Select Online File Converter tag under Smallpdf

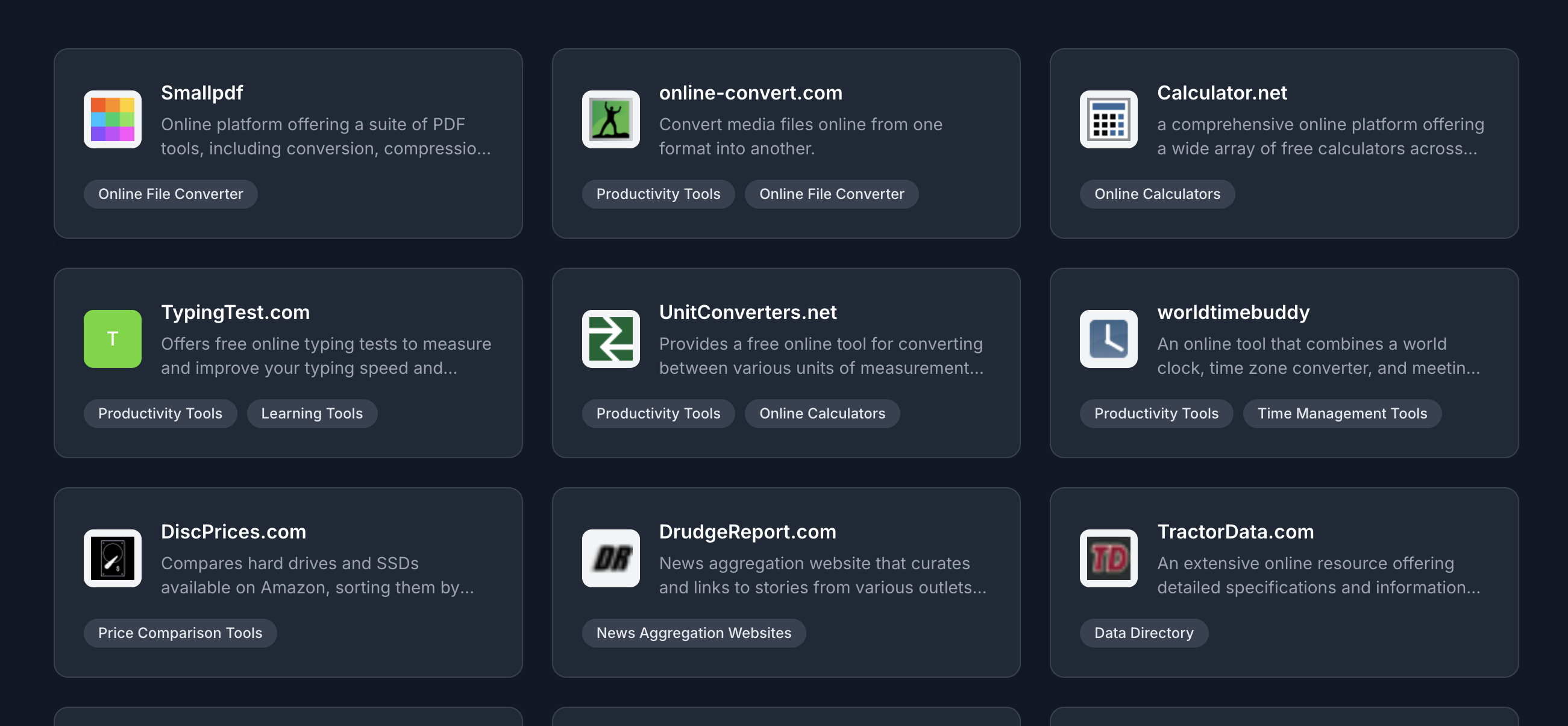tap(171, 194)
